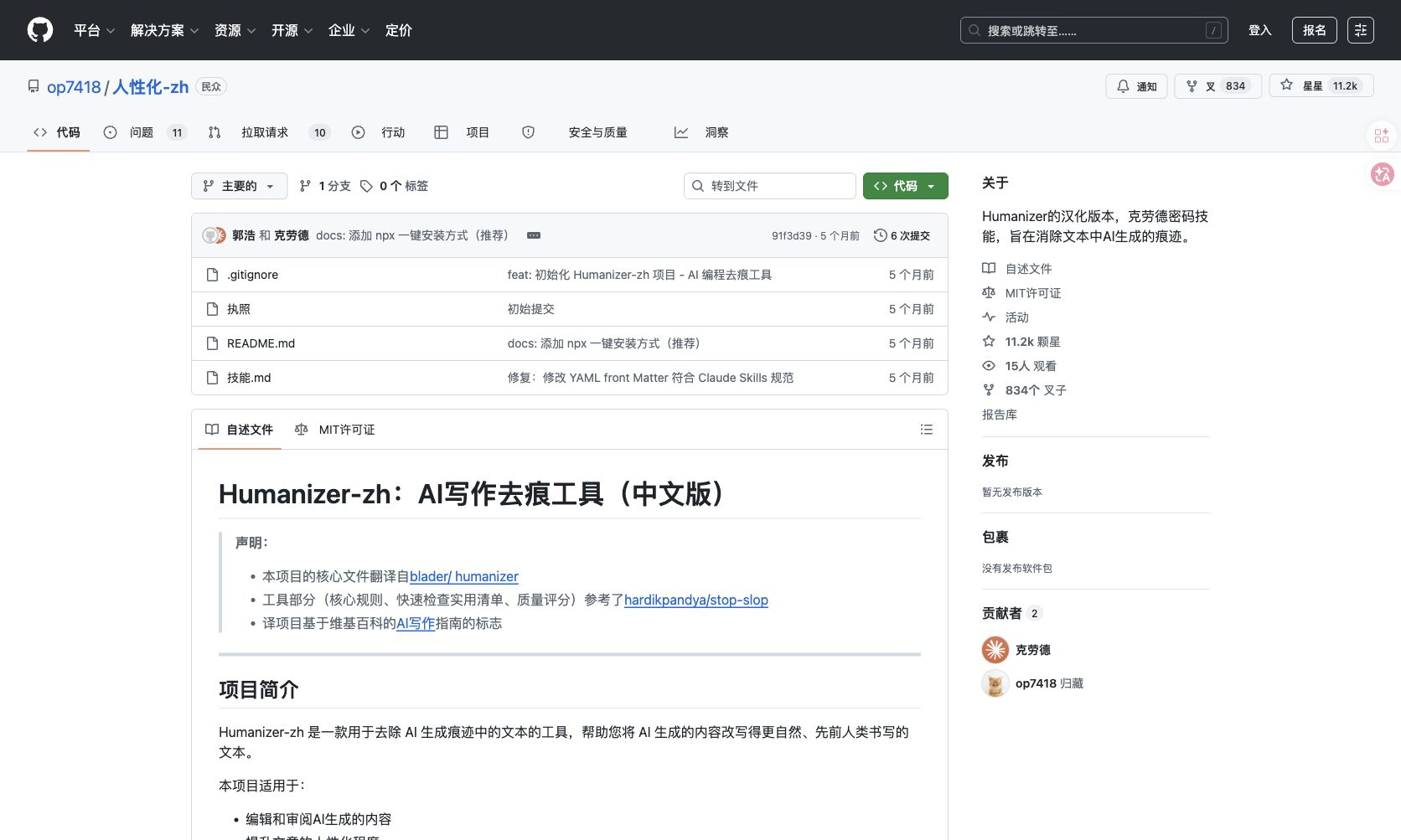This screenshot has width=1401, height=840.
Task: Open the 贡献者 contributors link
Action: [1011, 613]
